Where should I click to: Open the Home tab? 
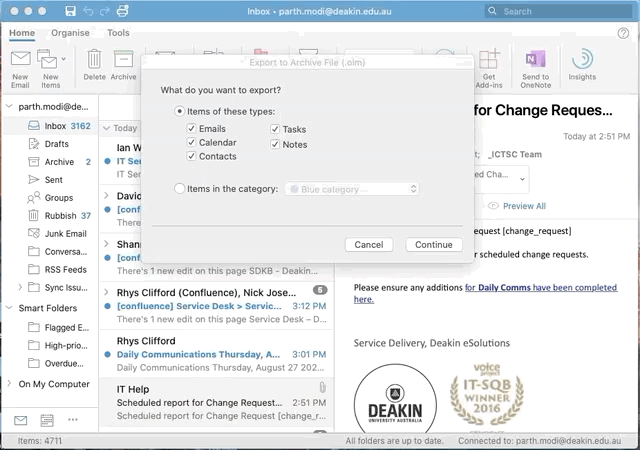point(22,33)
